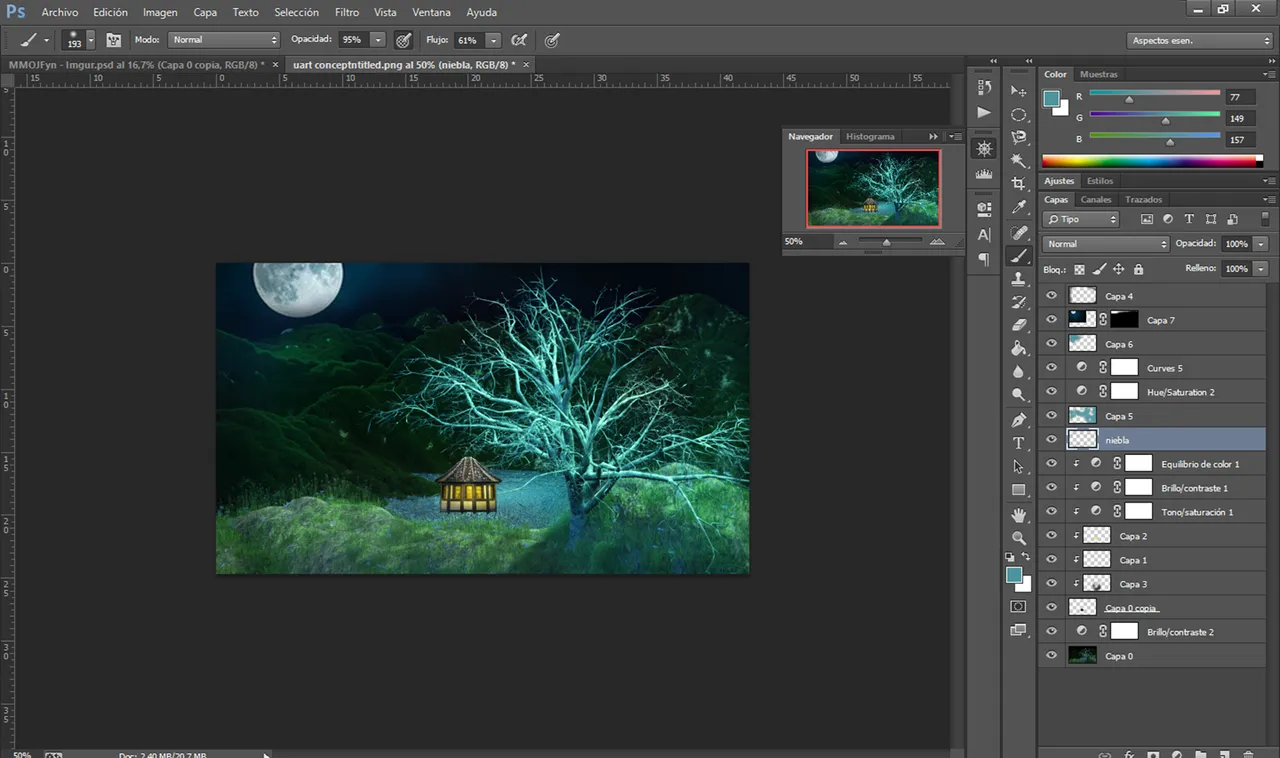Select the Path Selection tool
Viewport: 1280px width, 758px height.
[1018, 467]
